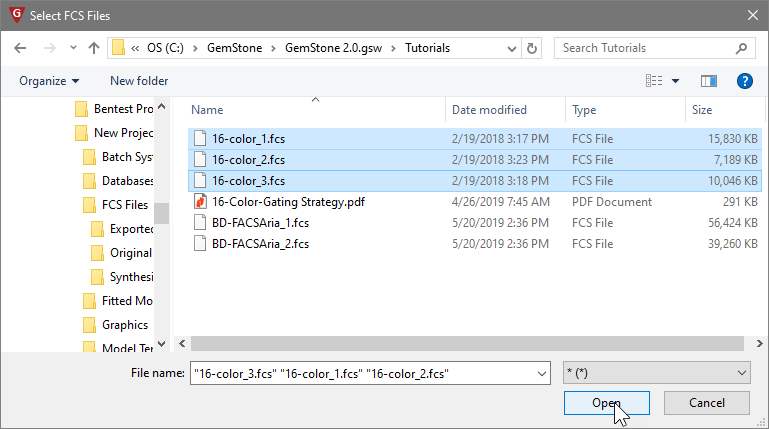Select file 16-color_3.fcs

[x=474, y=181]
